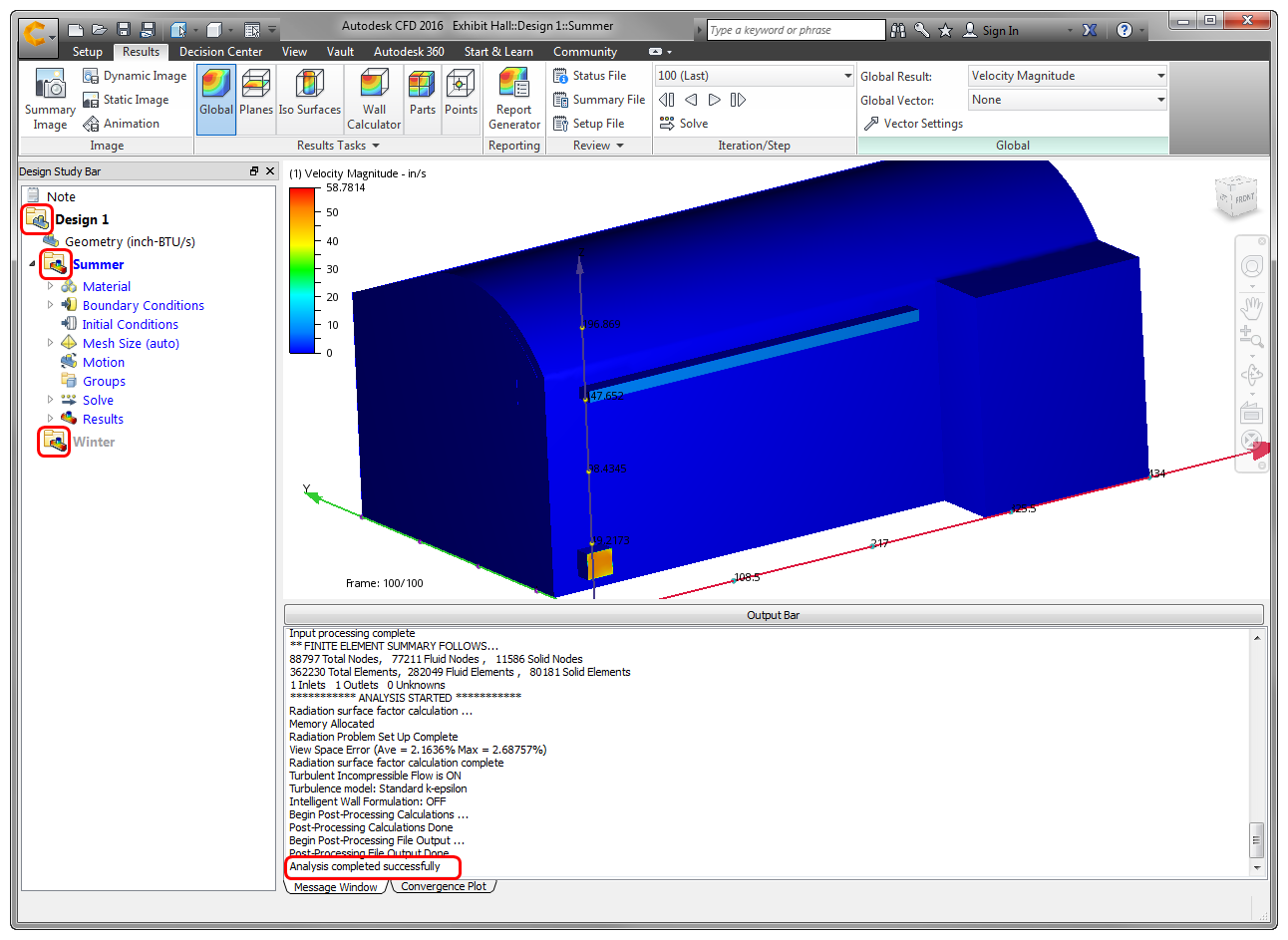Jump to the last iteration step
1288x940 pixels.
(738, 100)
